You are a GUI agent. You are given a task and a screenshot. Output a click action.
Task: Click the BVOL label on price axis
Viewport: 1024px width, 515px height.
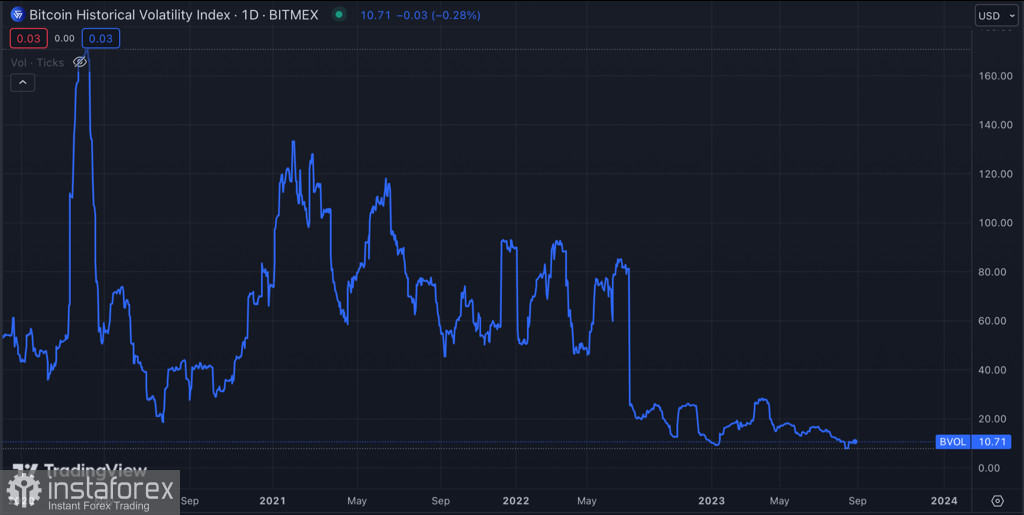(953, 442)
